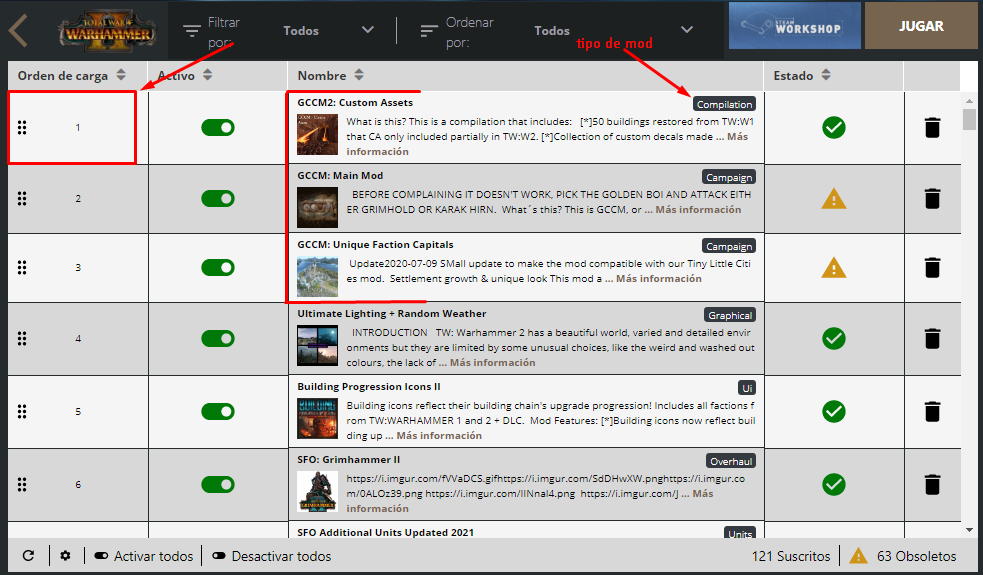The width and height of the screenshot is (983, 575).
Task: Grab drag handle for load order 5
Action: 22,411
